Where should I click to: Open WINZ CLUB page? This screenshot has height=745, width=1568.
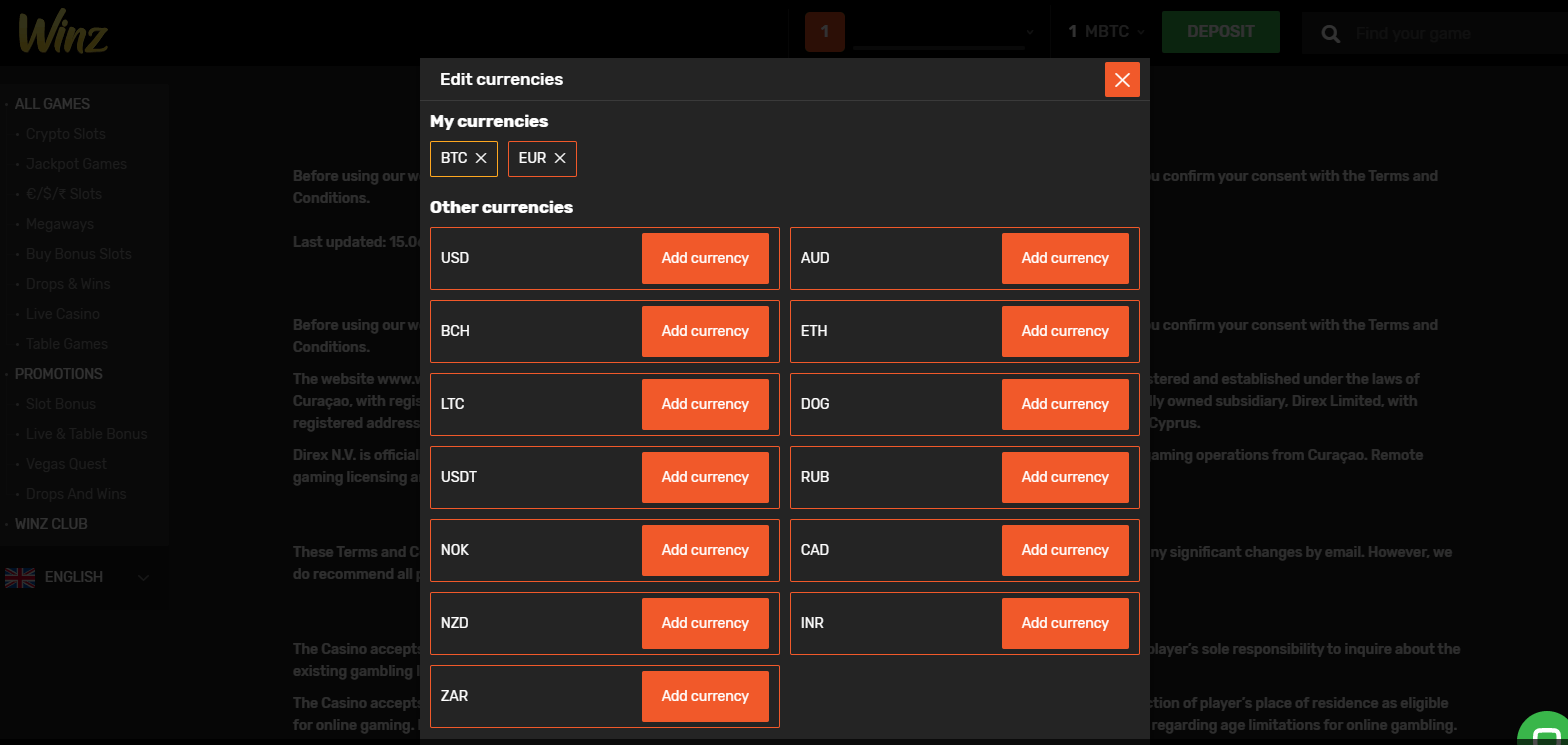(51, 524)
